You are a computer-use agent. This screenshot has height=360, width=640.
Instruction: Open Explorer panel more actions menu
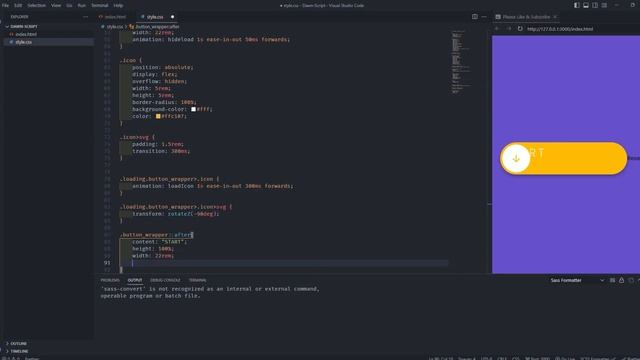[x=85, y=17]
